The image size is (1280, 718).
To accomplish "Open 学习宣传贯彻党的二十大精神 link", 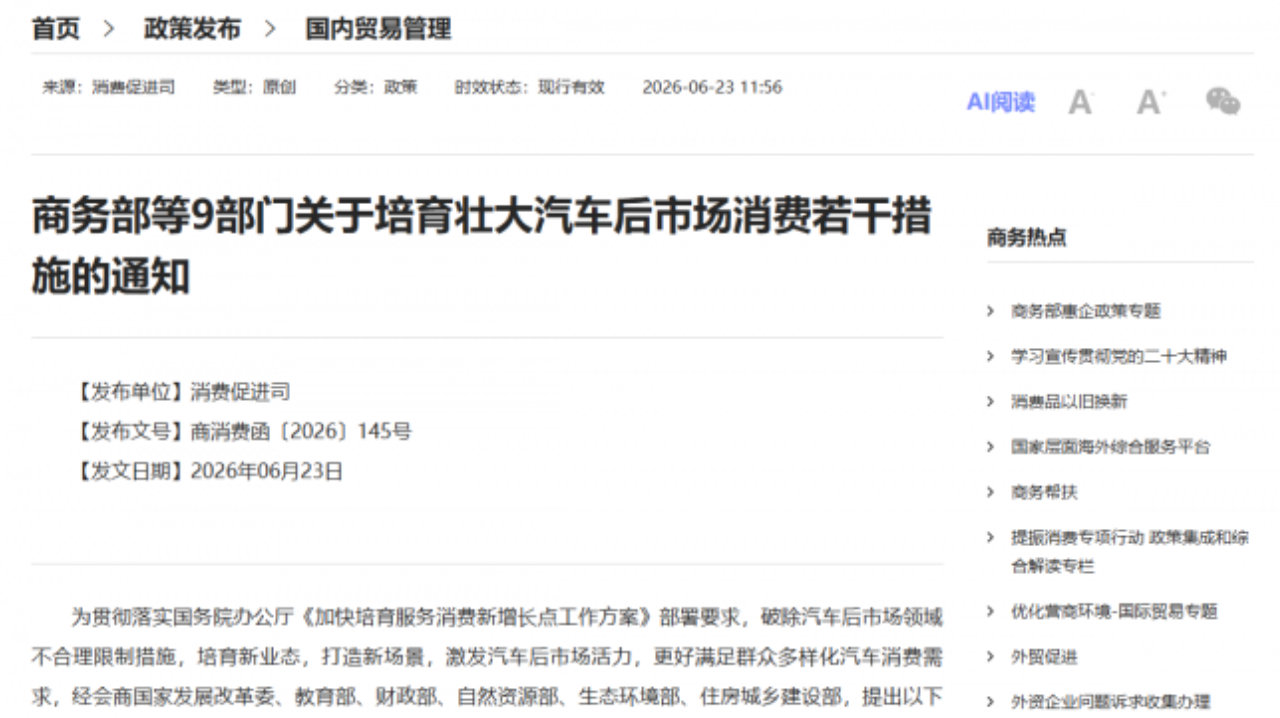I will tap(1119, 356).
